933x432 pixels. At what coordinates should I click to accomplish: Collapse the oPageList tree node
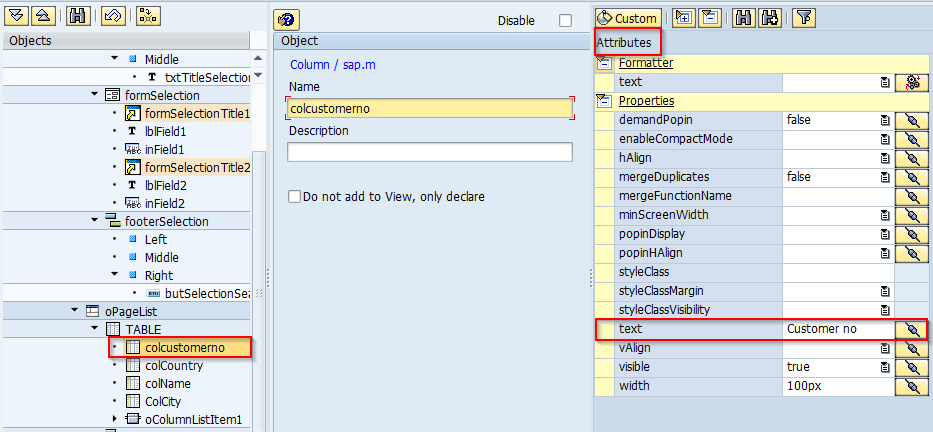75,311
